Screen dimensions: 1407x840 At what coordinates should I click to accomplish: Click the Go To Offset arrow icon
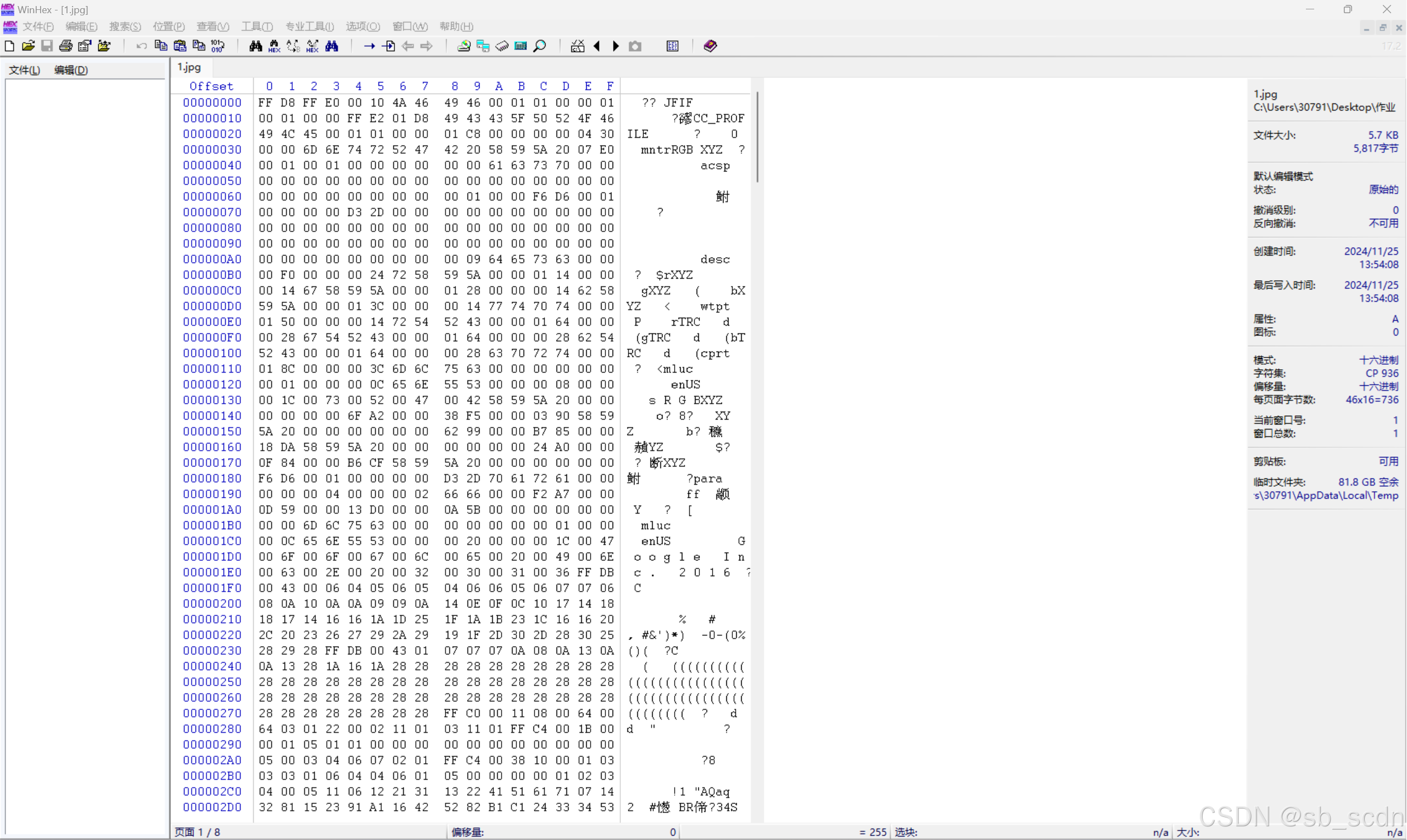[370, 46]
